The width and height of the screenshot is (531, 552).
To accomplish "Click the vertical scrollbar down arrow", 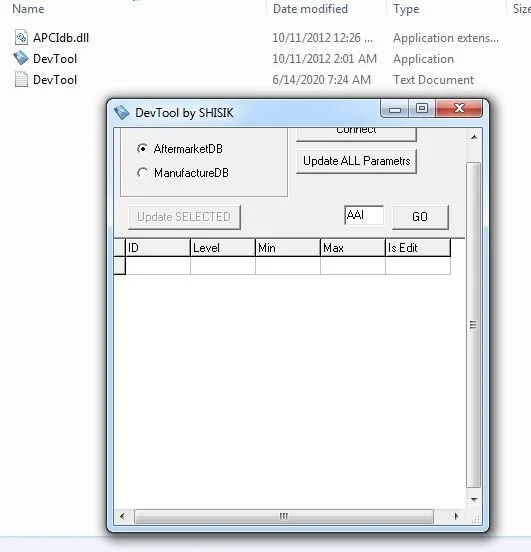I will (474, 500).
